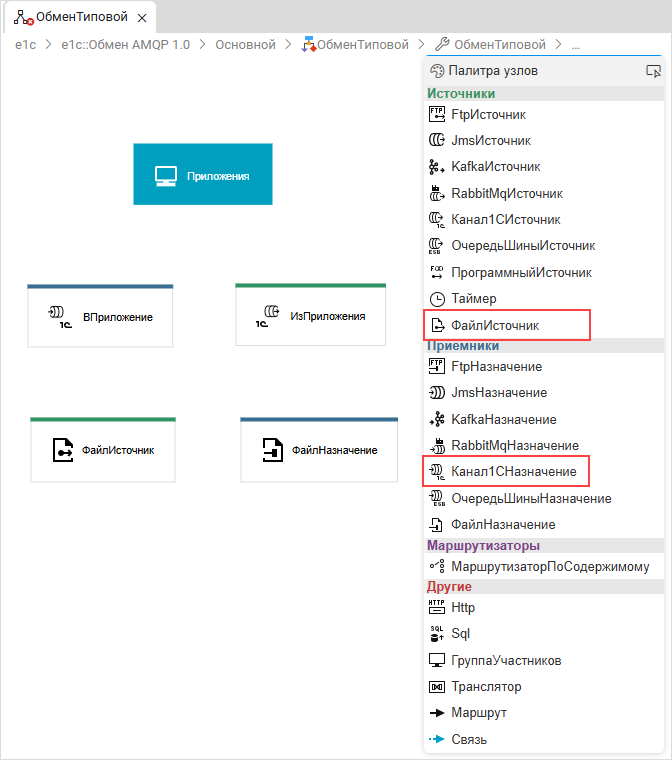Collapse the Источники palette section
Image resolution: width=672 pixels, height=760 pixels.
[461, 93]
